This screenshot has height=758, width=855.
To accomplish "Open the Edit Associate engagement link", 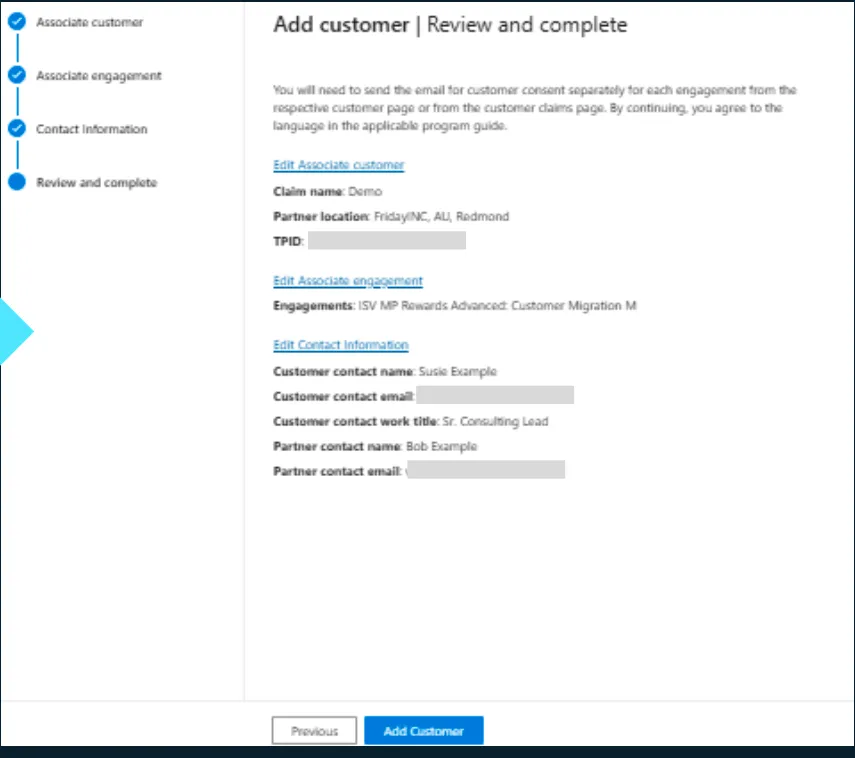I will click(x=348, y=281).
